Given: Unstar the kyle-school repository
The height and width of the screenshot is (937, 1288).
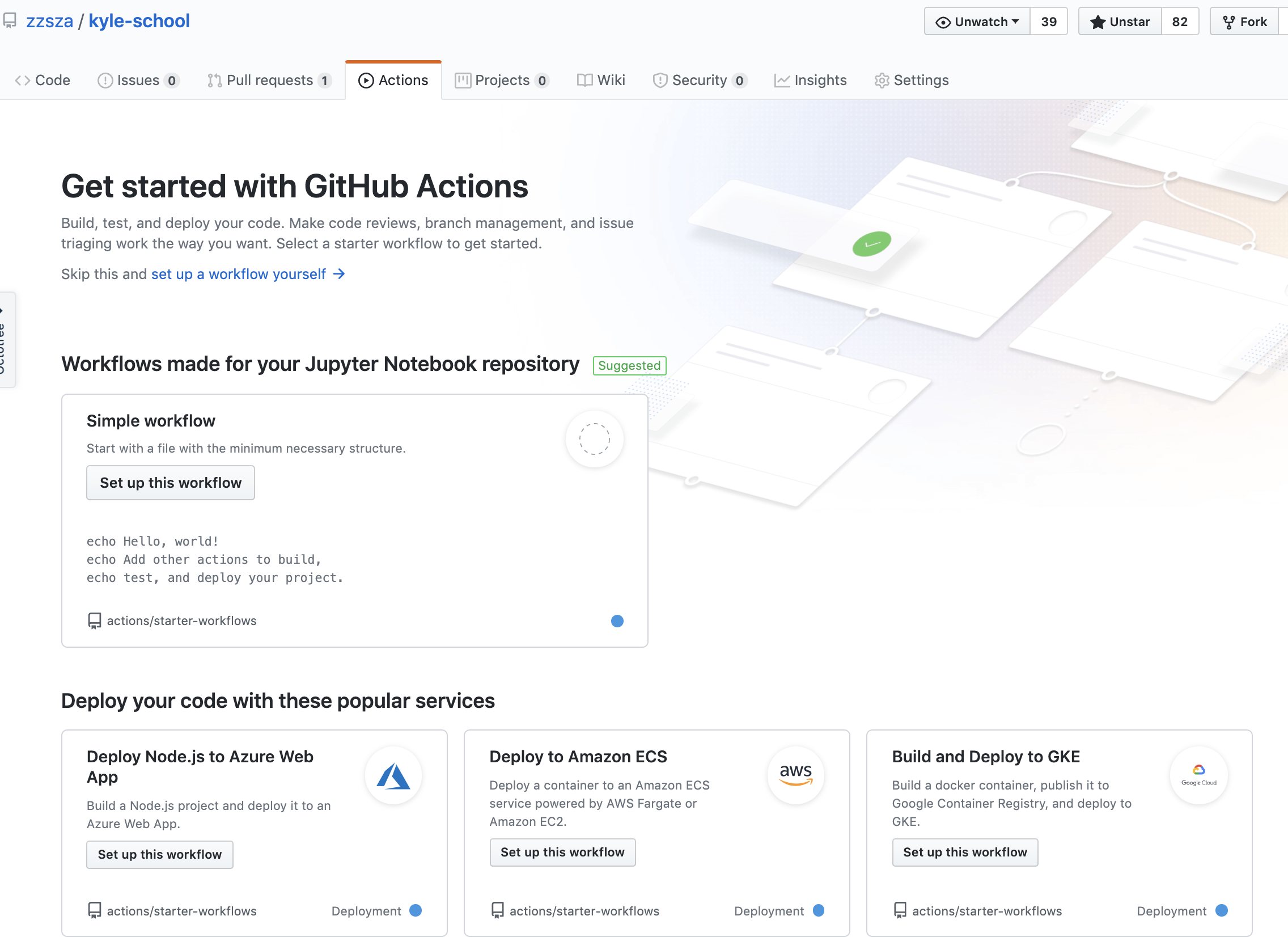Looking at the screenshot, I should [1119, 22].
